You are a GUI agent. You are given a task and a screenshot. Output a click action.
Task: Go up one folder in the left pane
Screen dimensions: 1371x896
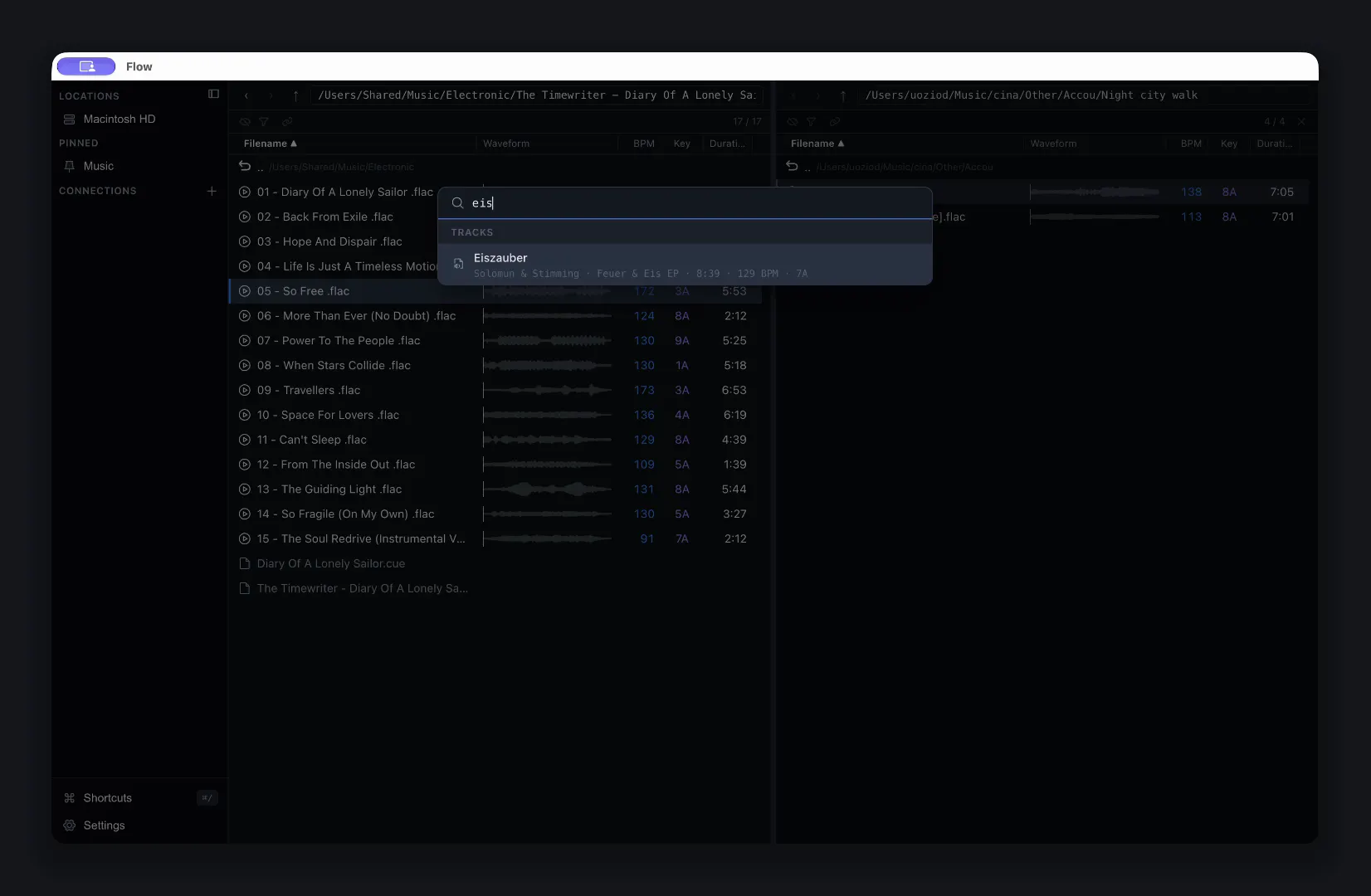tap(295, 95)
